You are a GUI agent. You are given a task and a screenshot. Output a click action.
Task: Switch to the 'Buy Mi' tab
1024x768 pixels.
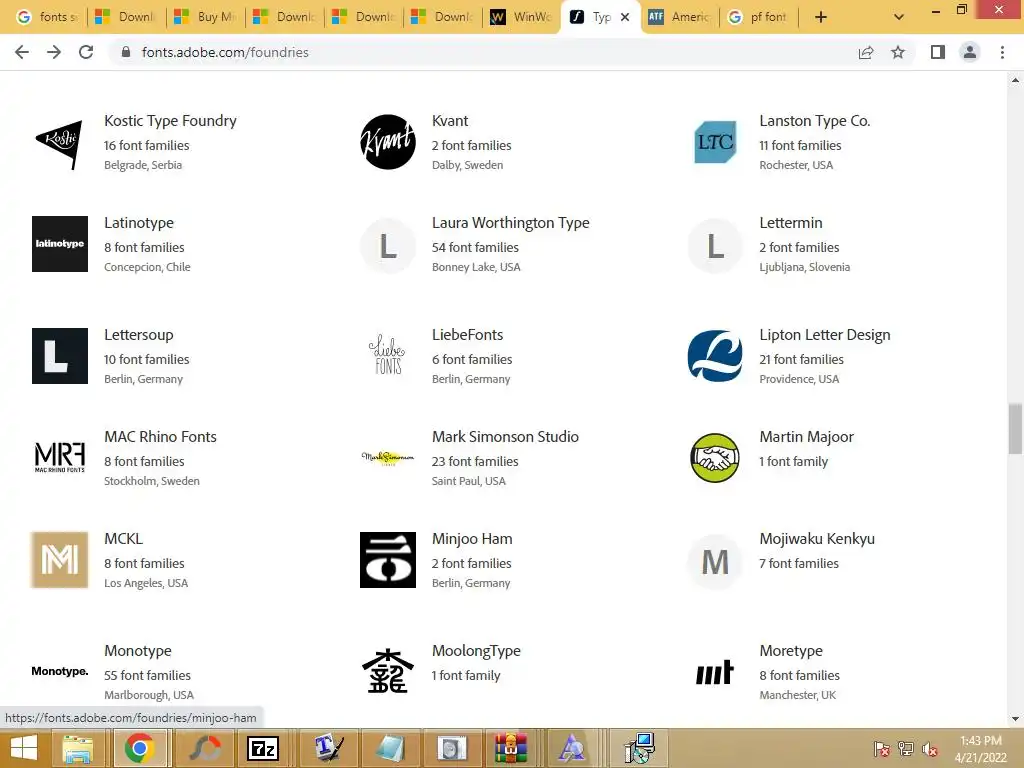point(206,17)
